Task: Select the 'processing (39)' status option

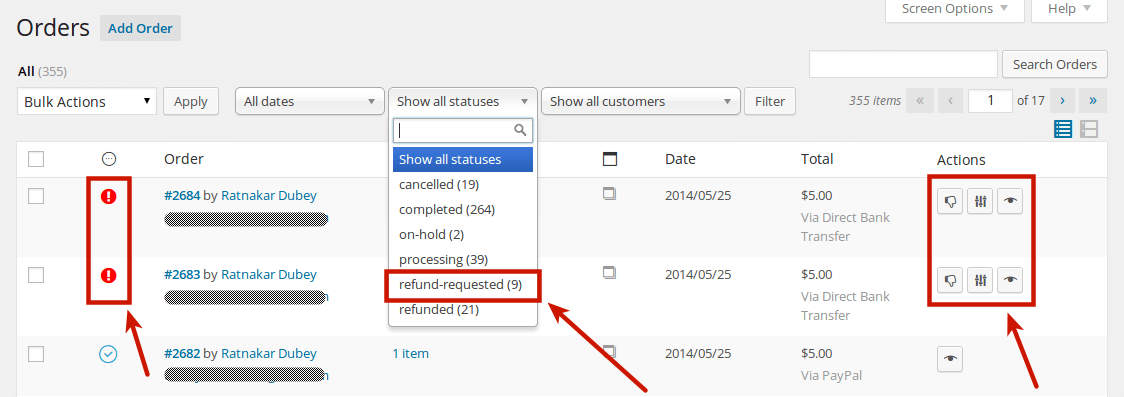Action: coord(462,259)
